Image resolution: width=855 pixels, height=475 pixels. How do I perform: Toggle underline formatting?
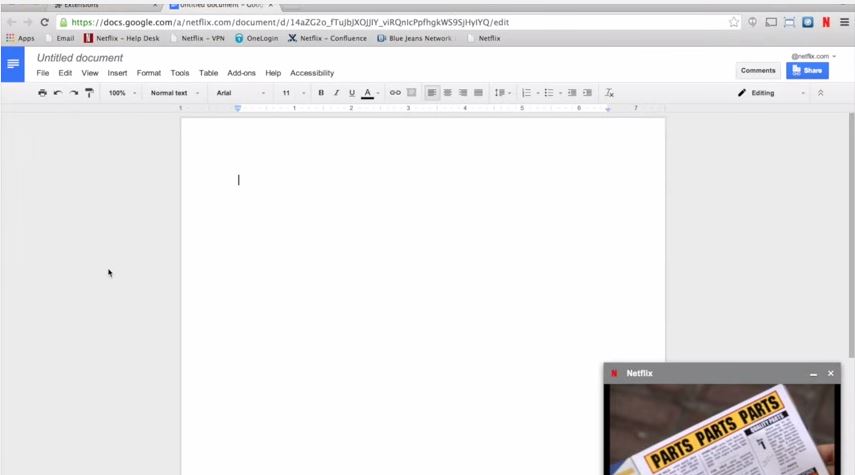[352, 93]
